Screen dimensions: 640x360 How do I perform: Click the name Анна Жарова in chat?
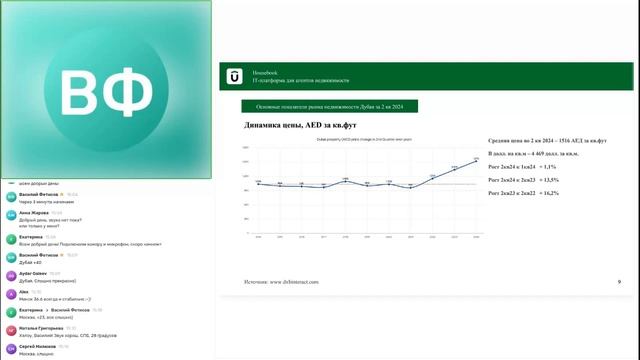(x=34, y=213)
